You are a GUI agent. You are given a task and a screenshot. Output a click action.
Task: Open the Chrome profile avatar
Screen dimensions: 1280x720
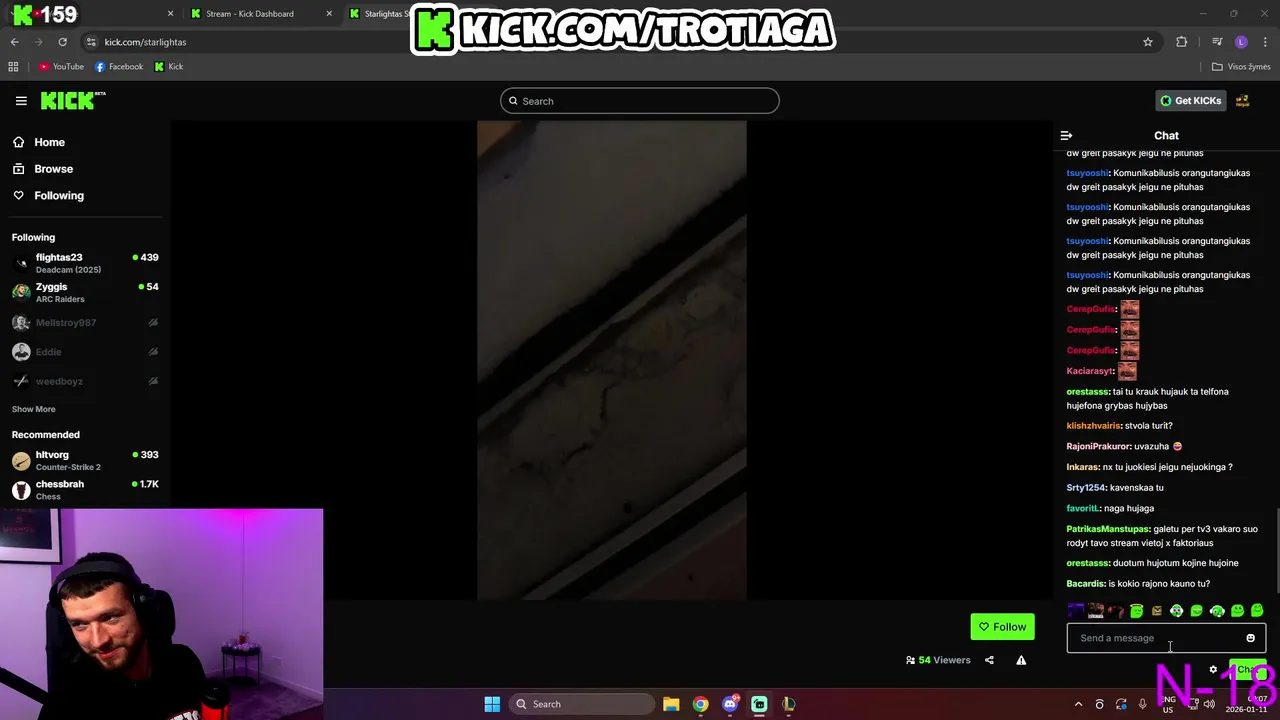point(1241,42)
